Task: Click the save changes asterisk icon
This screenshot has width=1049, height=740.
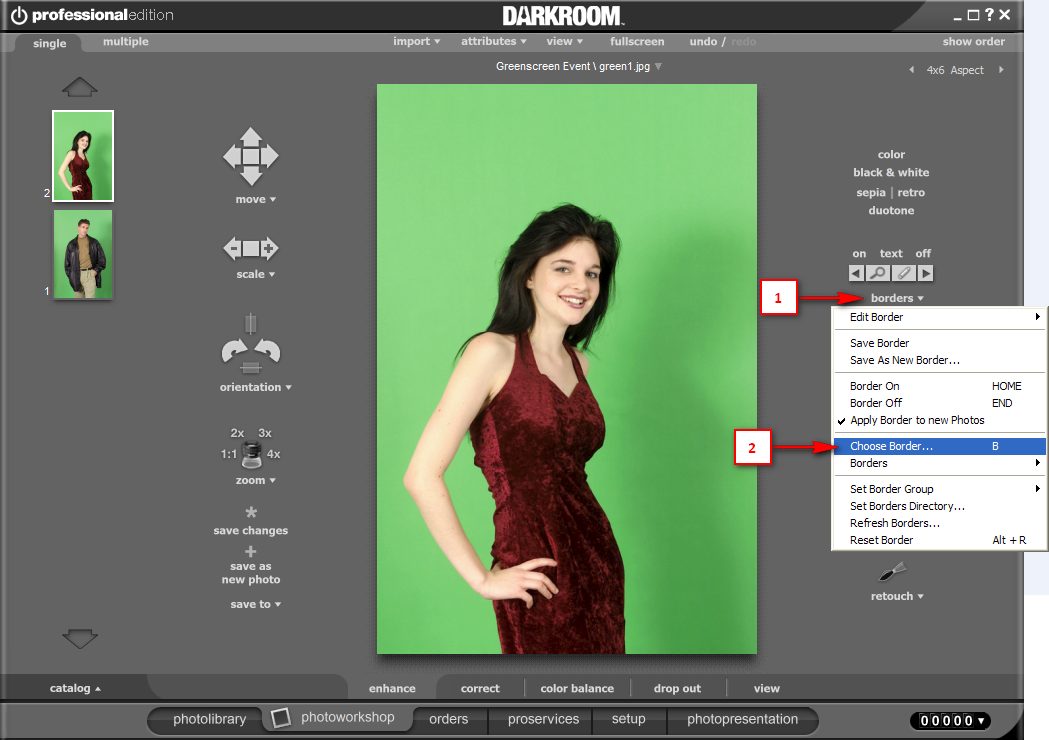Action: [251, 512]
